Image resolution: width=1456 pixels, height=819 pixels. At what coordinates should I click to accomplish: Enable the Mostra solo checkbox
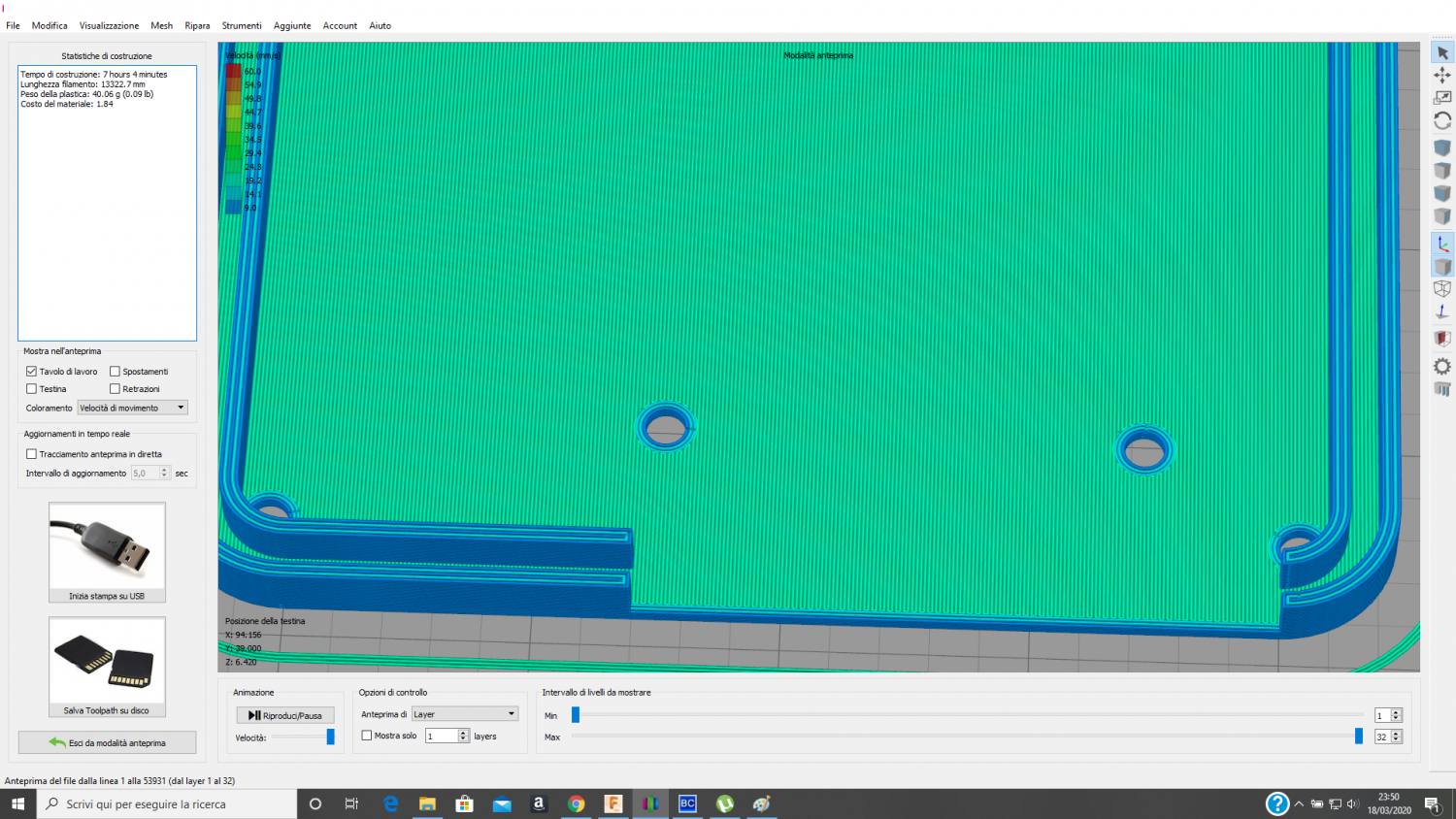367,736
